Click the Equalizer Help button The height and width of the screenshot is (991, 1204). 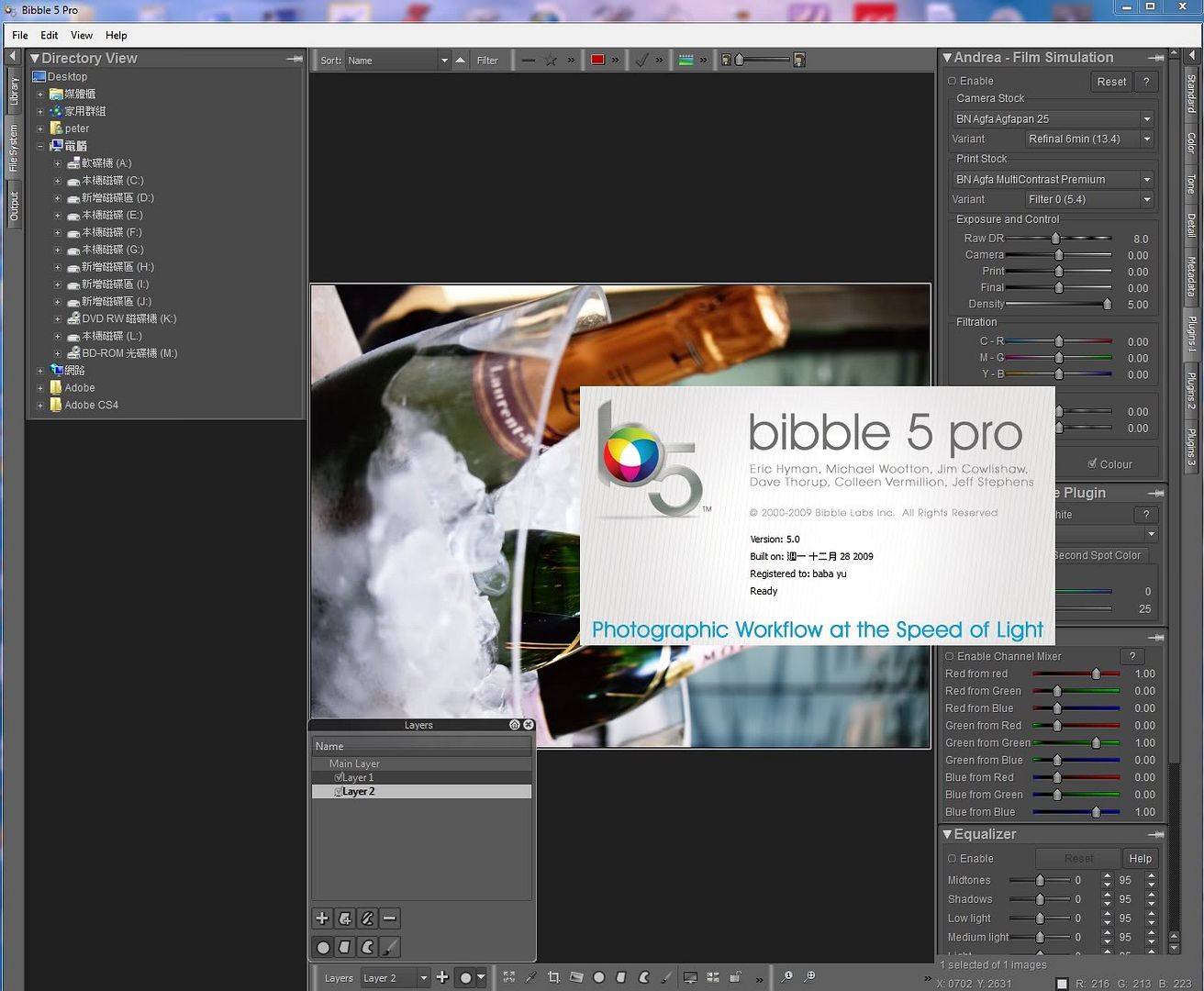pyautogui.click(x=1140, y=859)
